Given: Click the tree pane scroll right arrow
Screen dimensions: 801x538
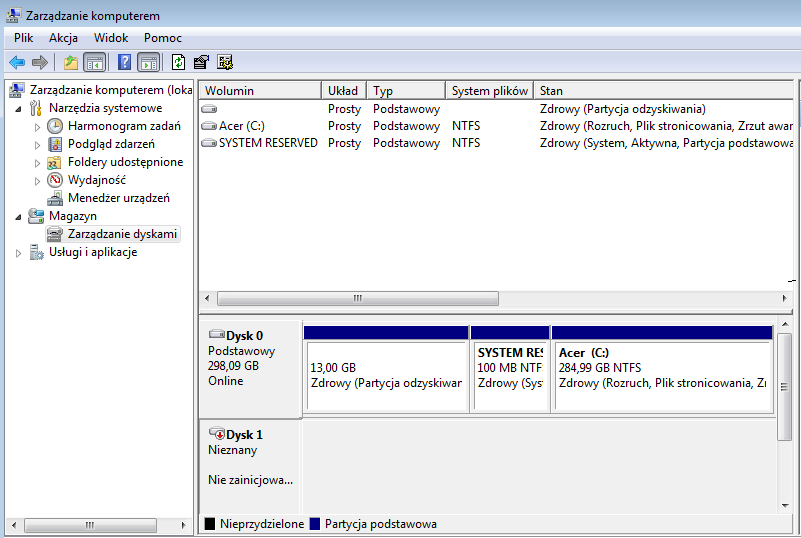Looking at the screenshot, I should [x=184, y=525].
